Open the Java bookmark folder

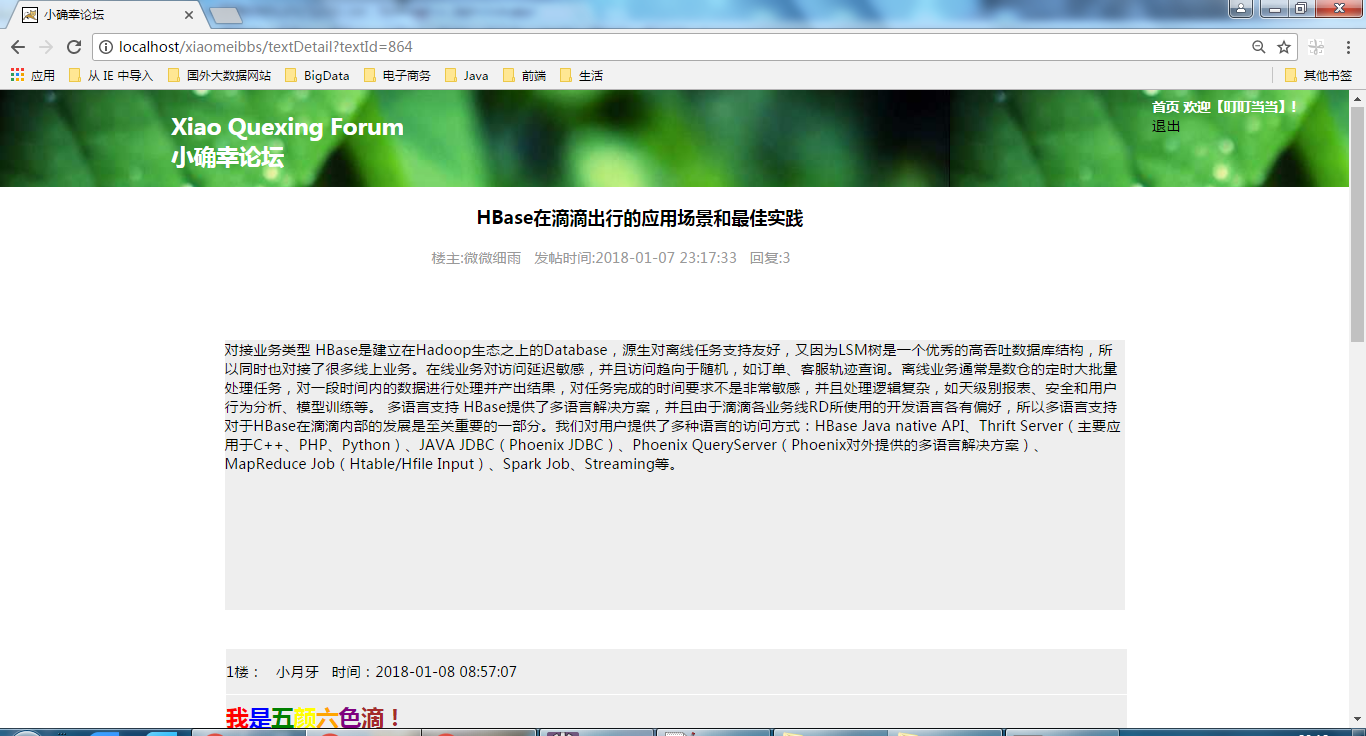[466, 75]
